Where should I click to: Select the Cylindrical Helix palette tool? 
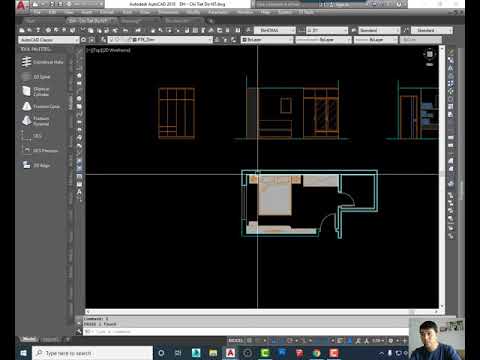42,62
